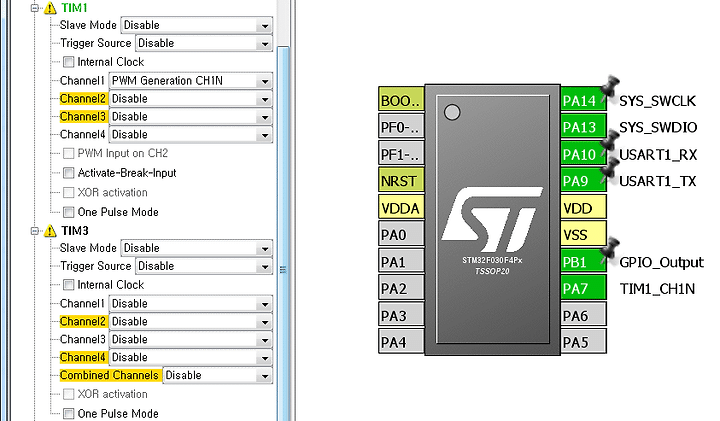Open TIM1 Channel4 dropdown
The width and height of the screenshot is (720, 421).
[x=191, y=135]
